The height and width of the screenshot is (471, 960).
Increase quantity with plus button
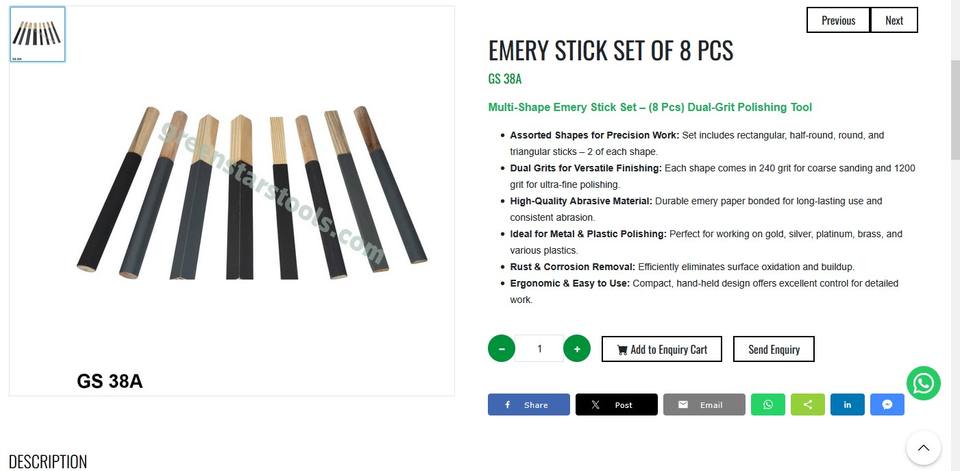[x=577, y=349]
